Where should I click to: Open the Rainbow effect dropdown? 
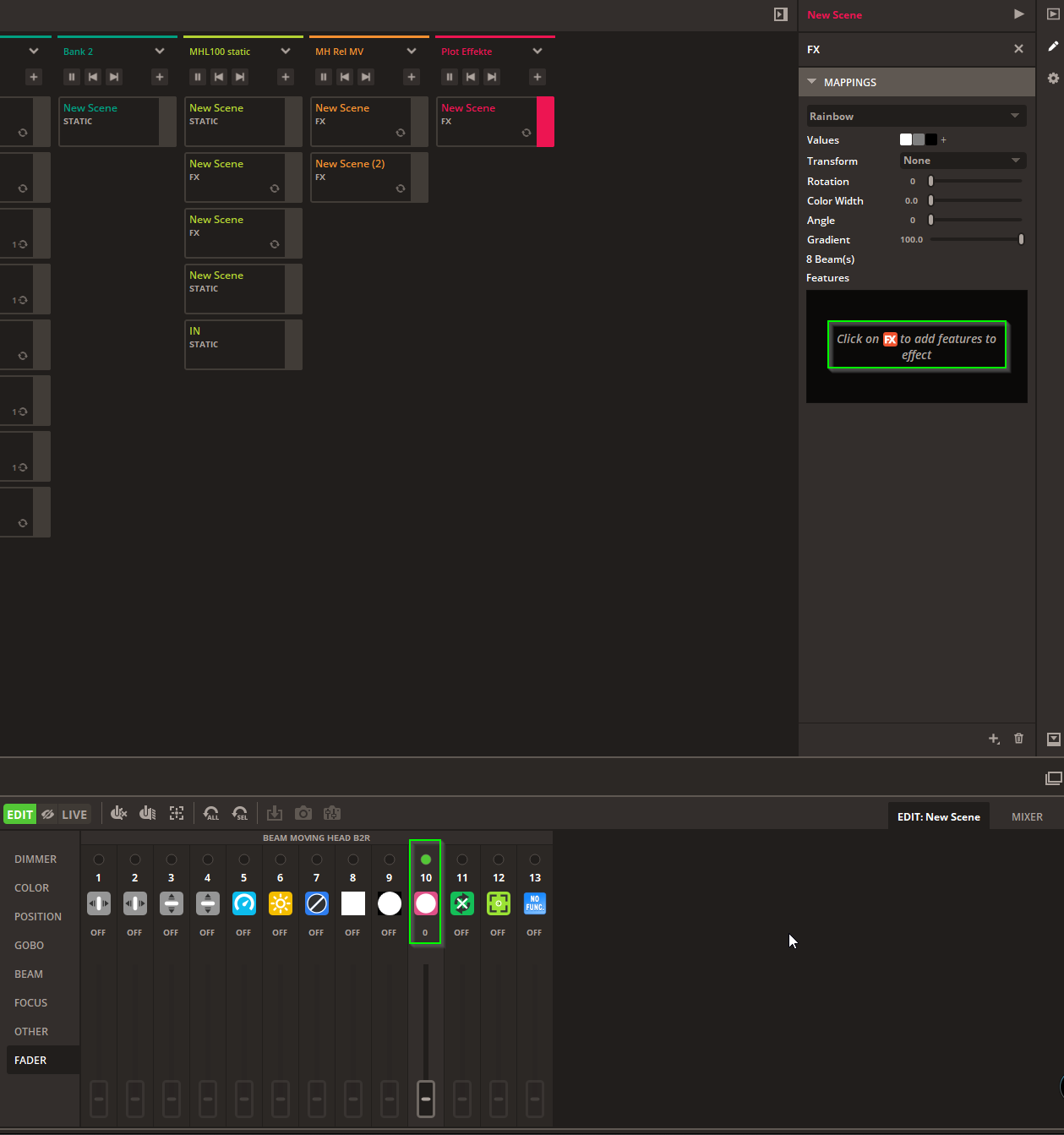916,116
